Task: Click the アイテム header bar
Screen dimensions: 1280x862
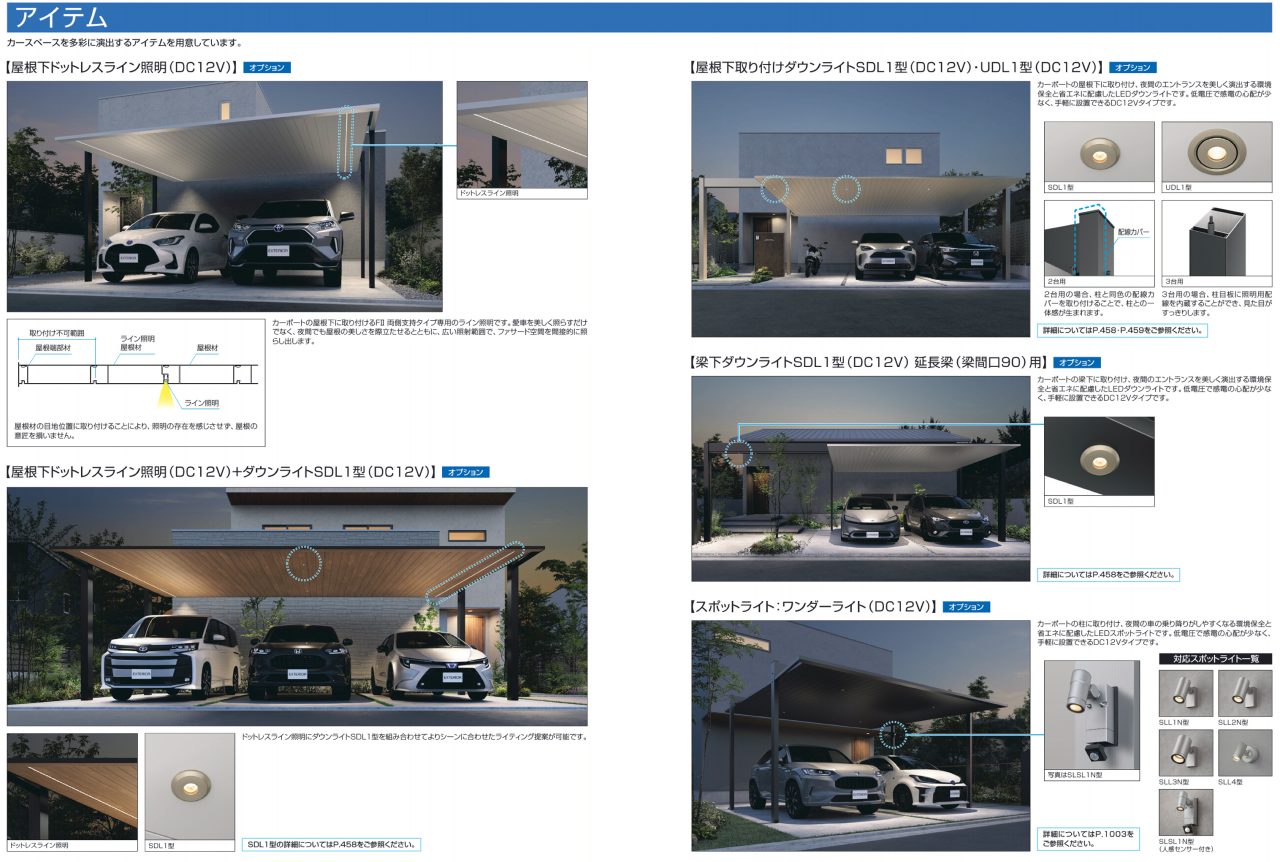Action: coord(640,17)
